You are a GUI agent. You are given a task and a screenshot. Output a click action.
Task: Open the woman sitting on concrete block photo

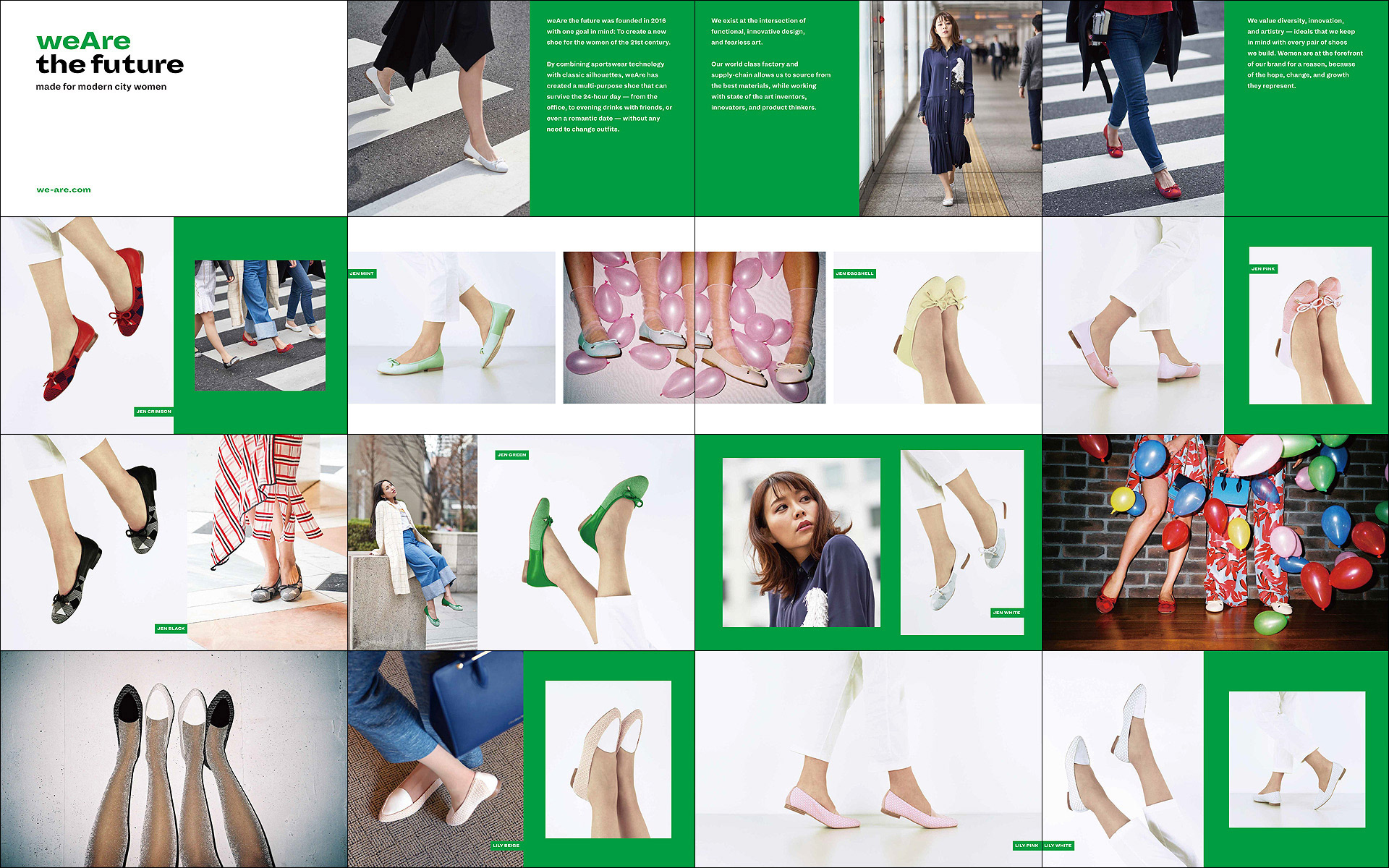tap(412, 542)
